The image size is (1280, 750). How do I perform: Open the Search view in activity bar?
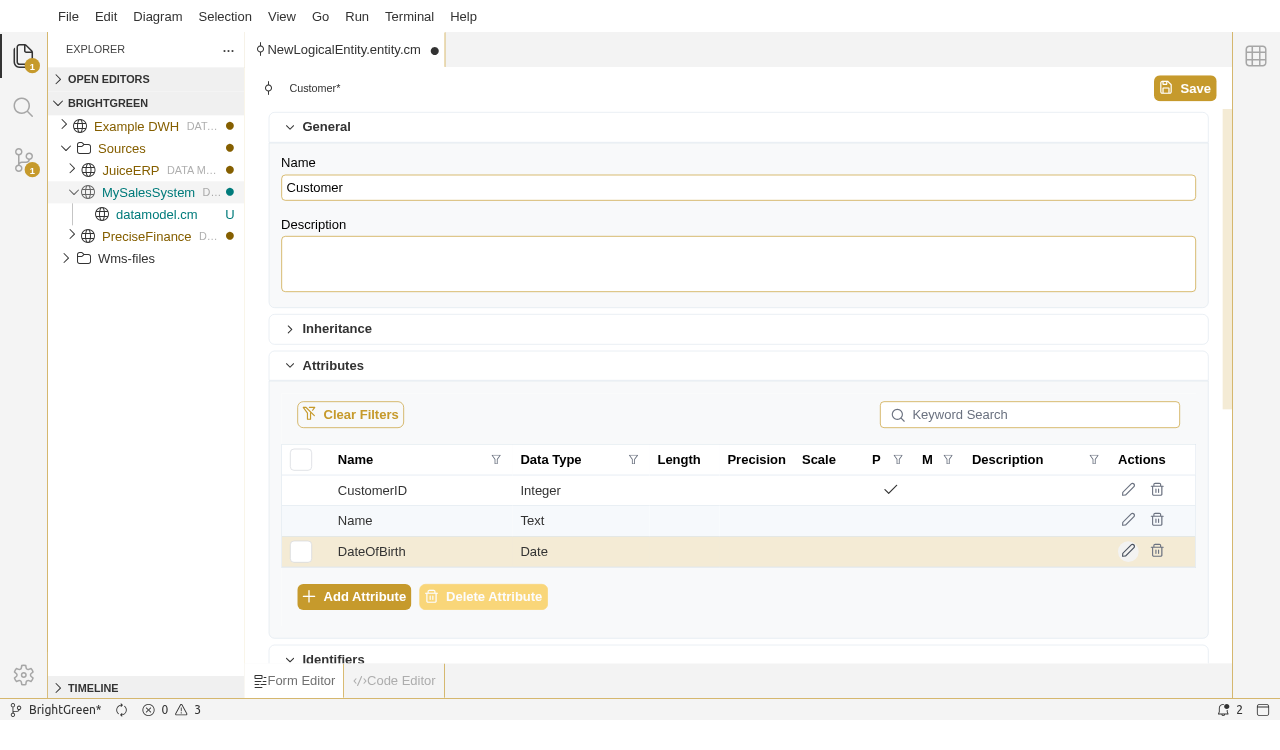[23, 107]
